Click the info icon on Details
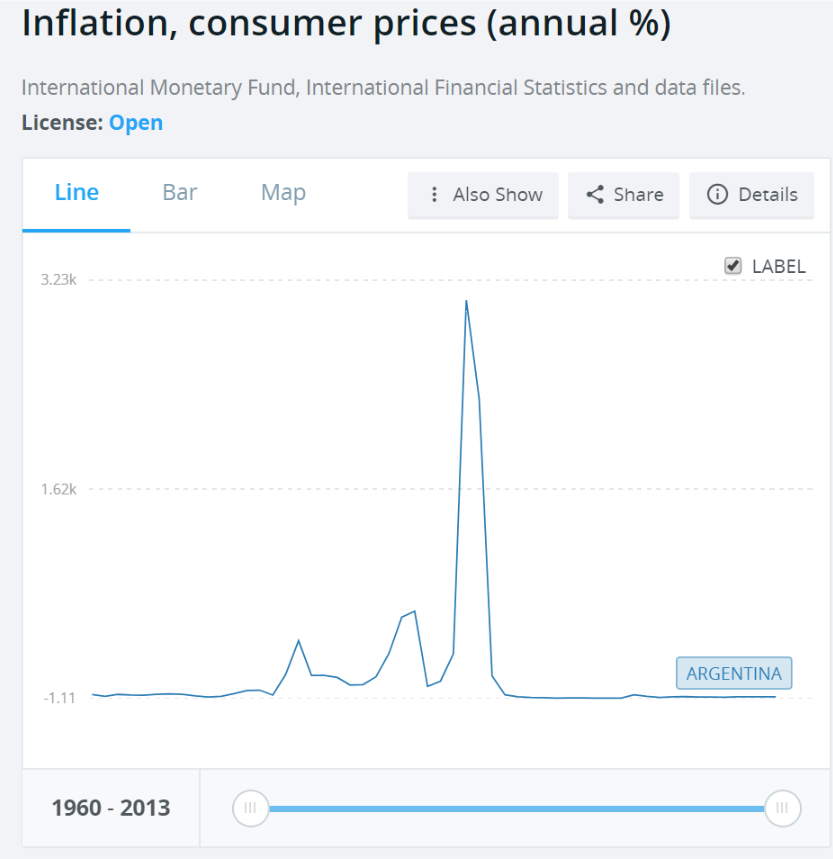This screenshot has width=833, height=859. coord(717,195)
